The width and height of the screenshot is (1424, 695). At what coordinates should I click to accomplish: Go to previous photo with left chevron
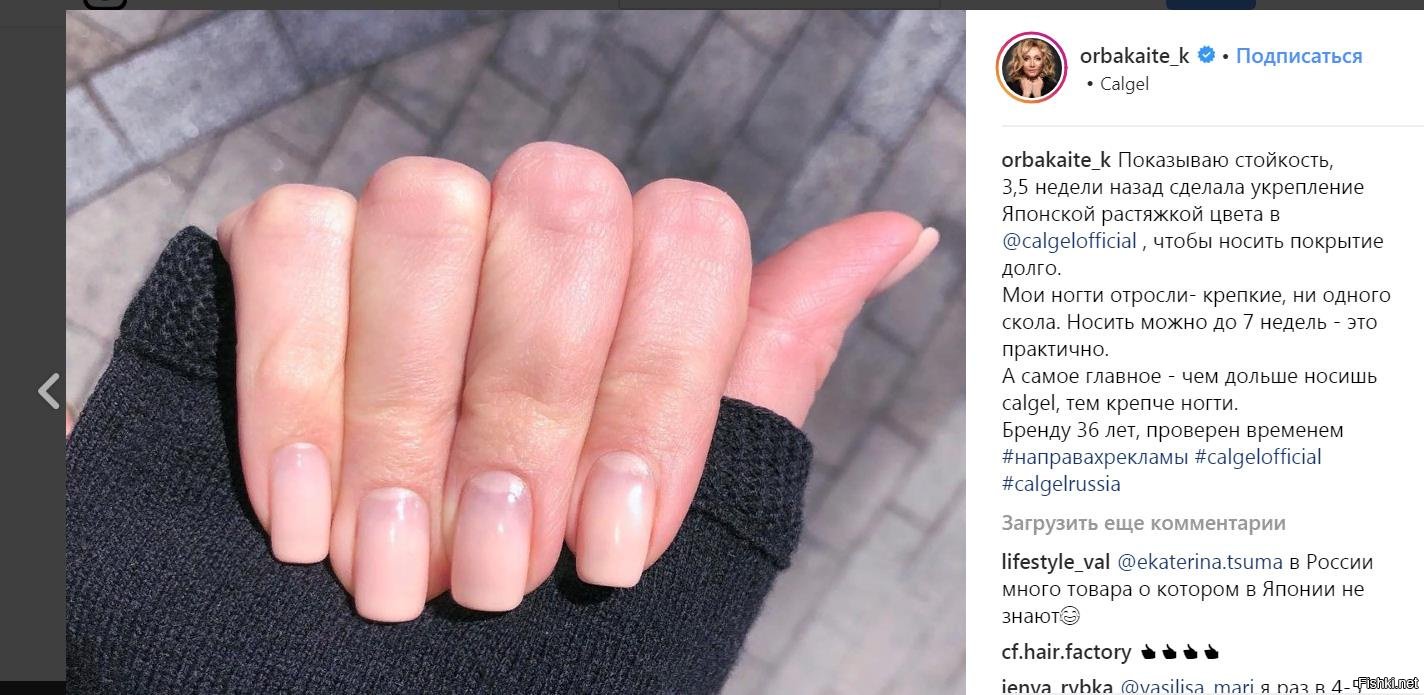coord(49,390)
